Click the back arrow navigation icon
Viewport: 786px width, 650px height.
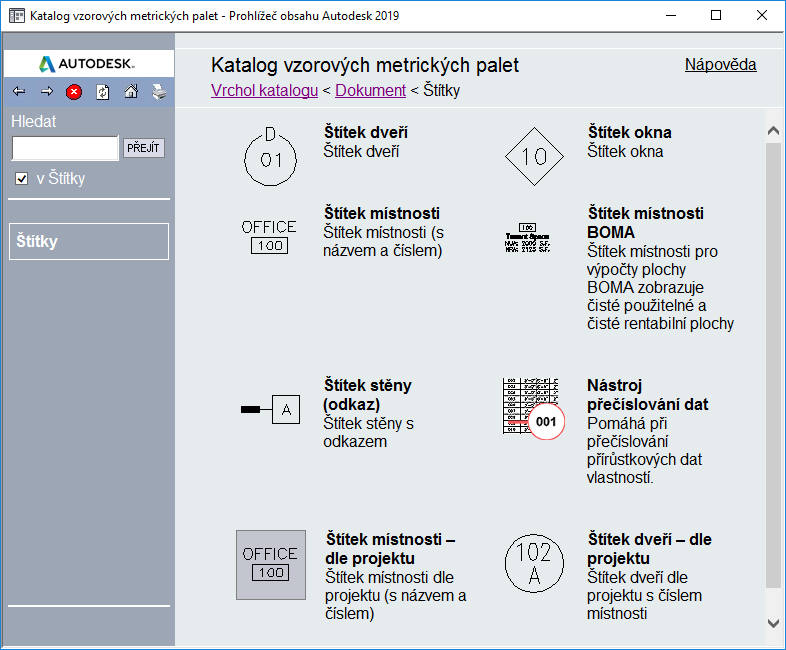tap(19, 92)
